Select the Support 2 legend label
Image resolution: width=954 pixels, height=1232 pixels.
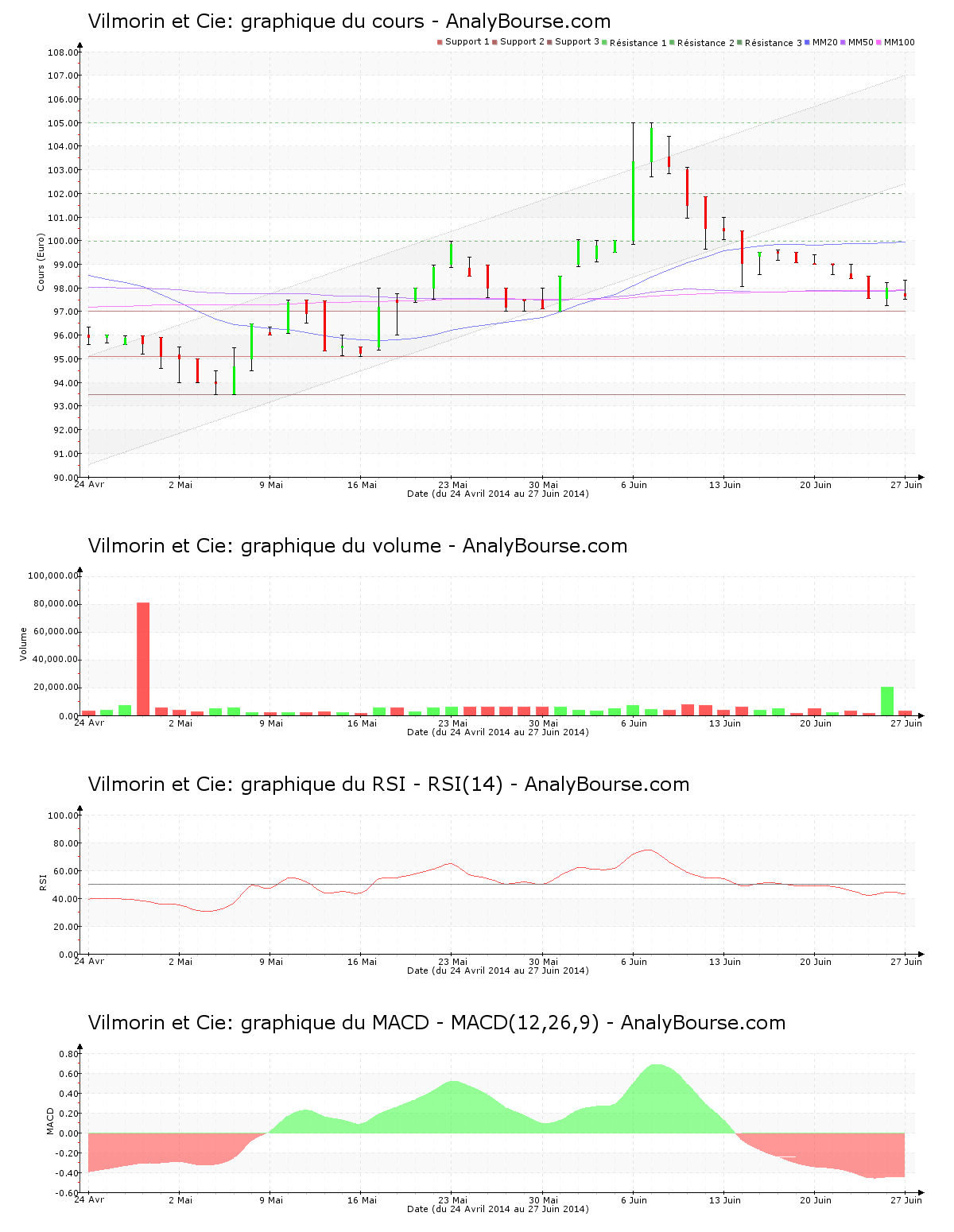(522, 42)
